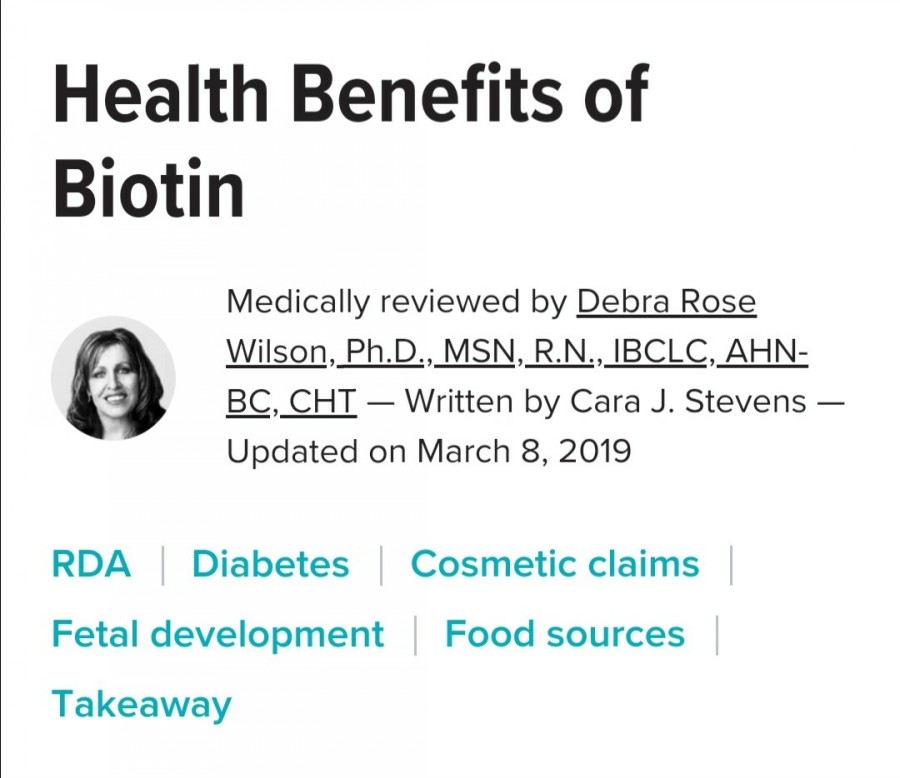The width and height of the screenshot is (900, 778).
Task: Click the AHN- credential in reviewer link
Action: 766,351
